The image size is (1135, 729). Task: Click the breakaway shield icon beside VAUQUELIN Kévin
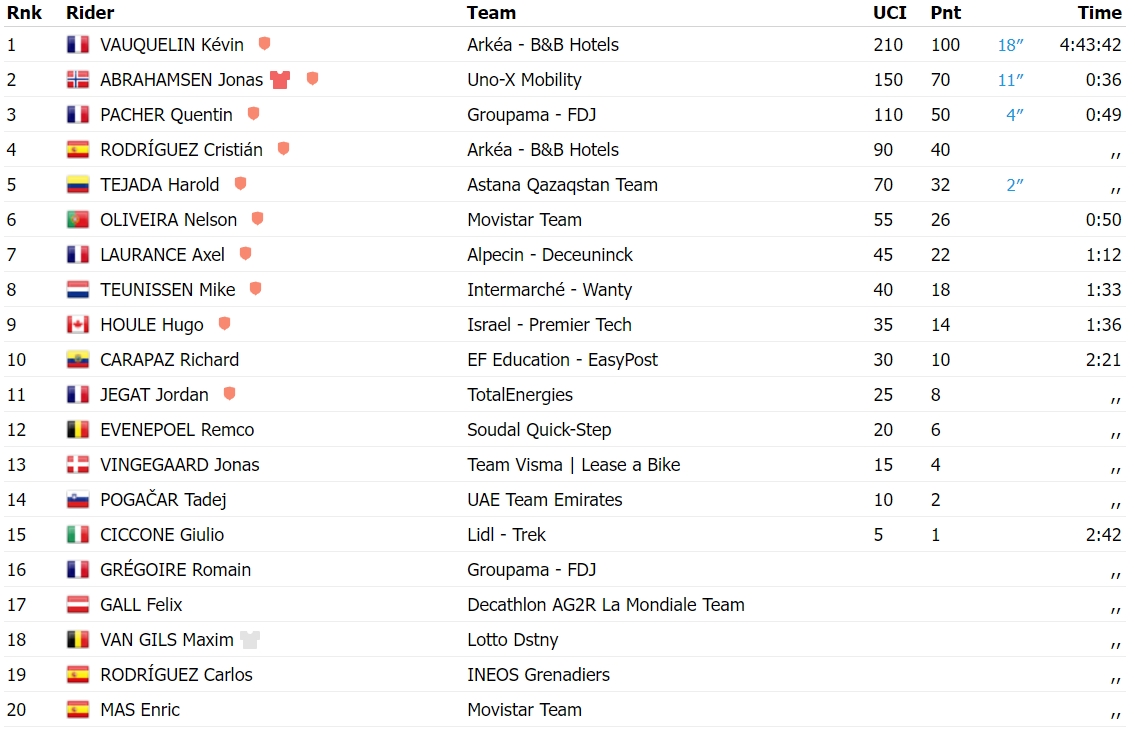coord(264,44)
